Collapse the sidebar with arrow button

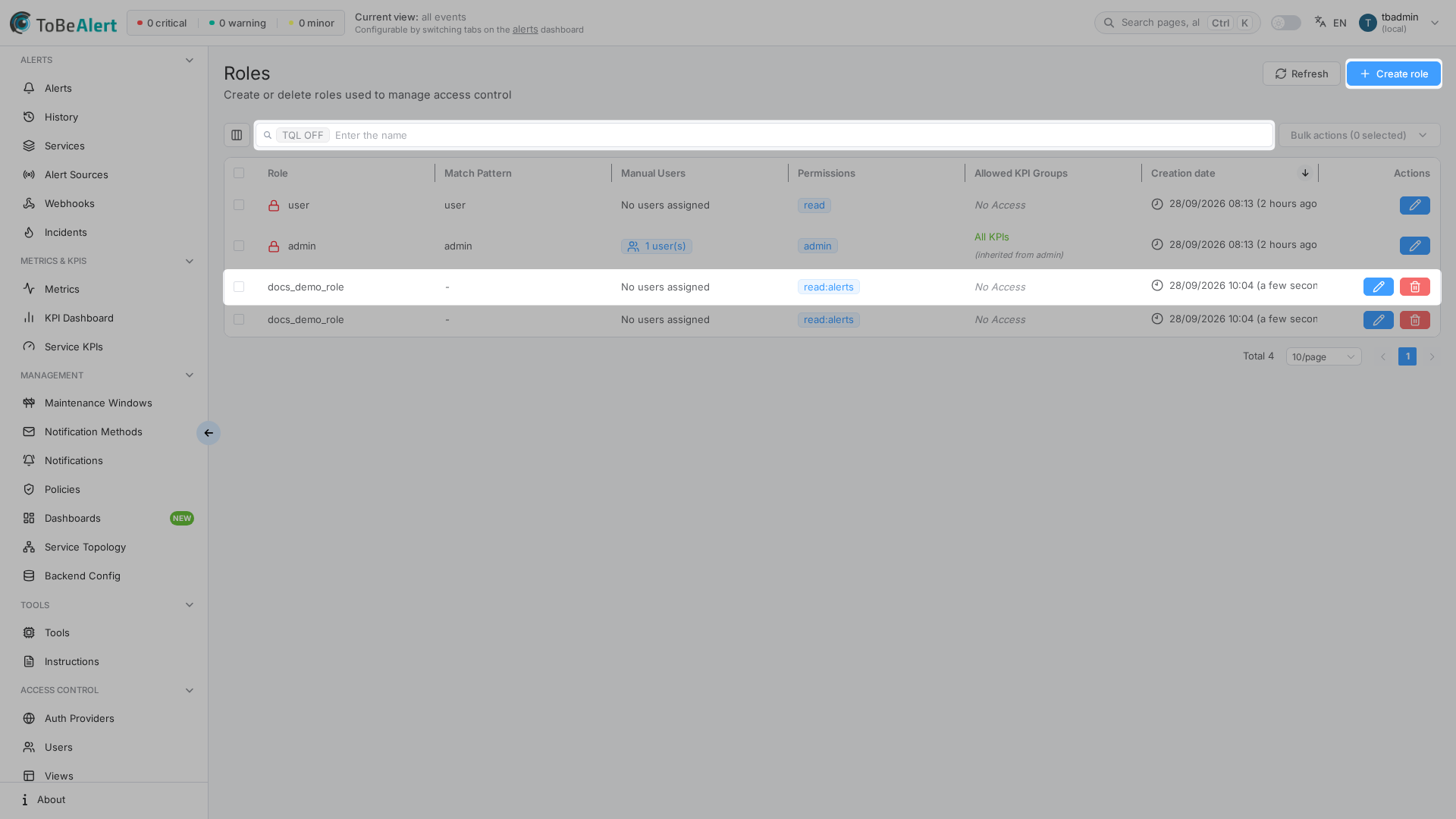(209, 433)
